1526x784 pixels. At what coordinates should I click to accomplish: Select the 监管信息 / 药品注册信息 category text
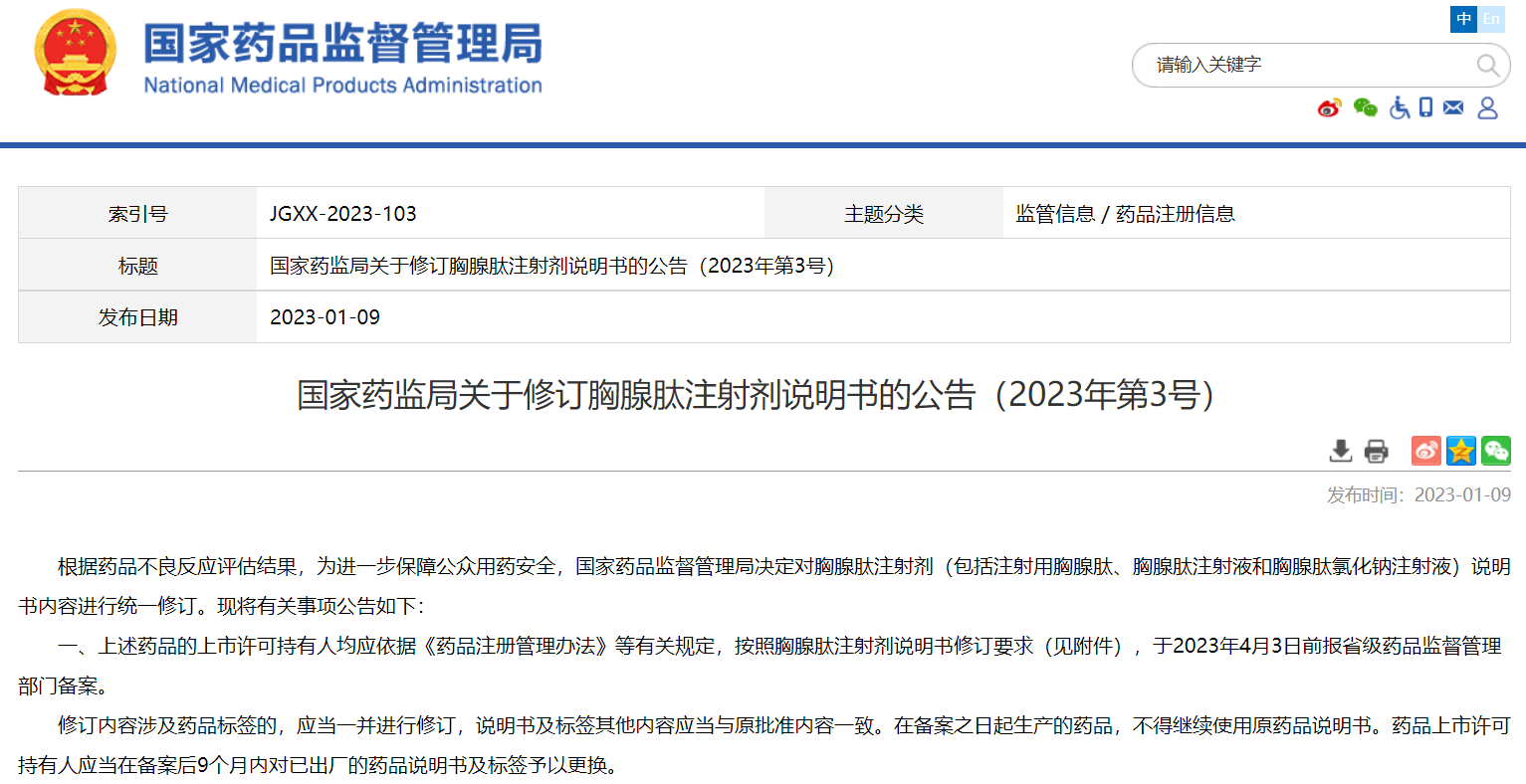[1125, 214]
